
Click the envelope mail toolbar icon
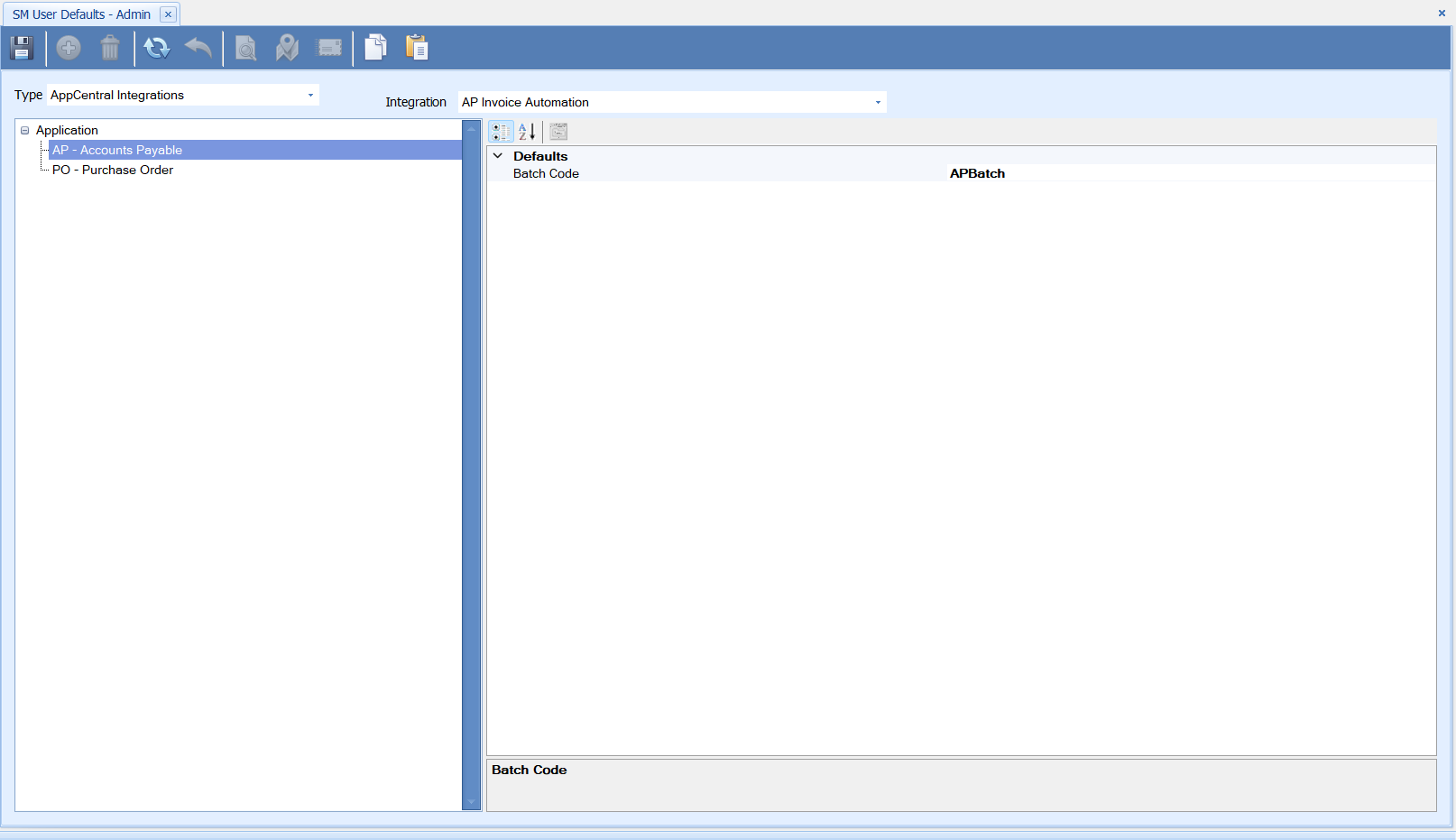point(330,48)
